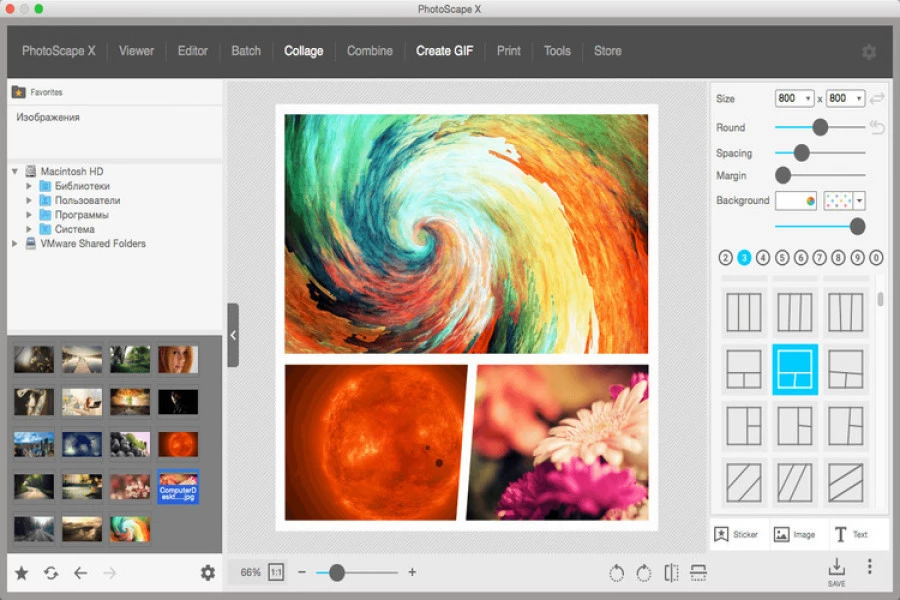Toggle the 1:1 actual size zoom button
Screen dimensions: 900x600
(x=275, y=573)
